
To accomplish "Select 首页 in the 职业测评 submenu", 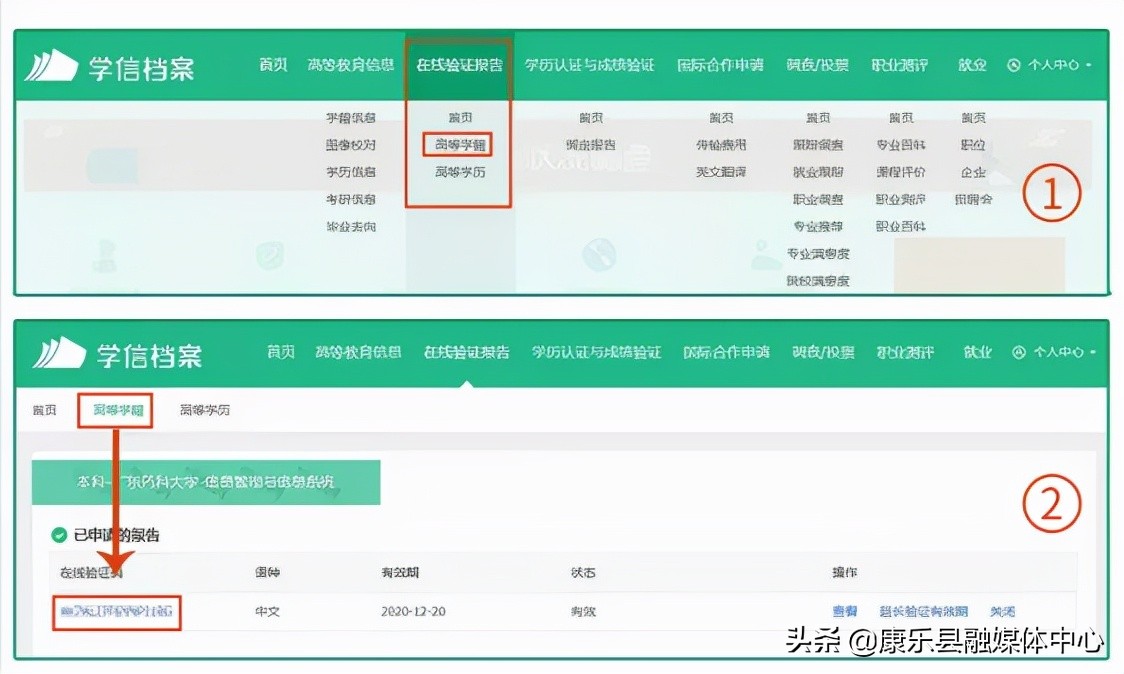I will (901, 118).
